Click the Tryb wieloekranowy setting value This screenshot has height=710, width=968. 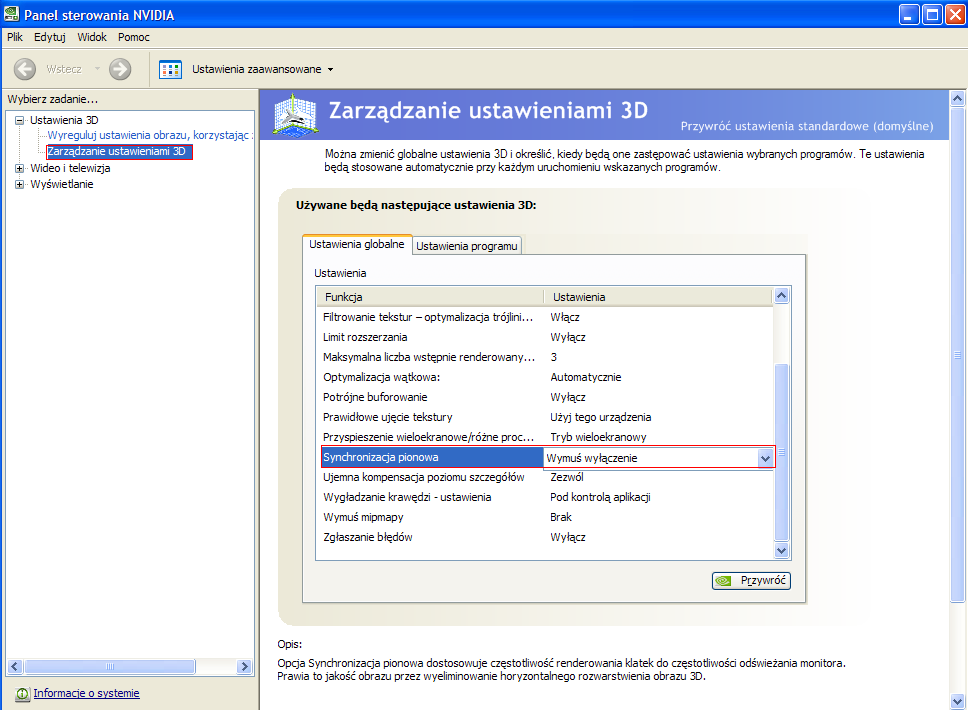coord(598,437)
